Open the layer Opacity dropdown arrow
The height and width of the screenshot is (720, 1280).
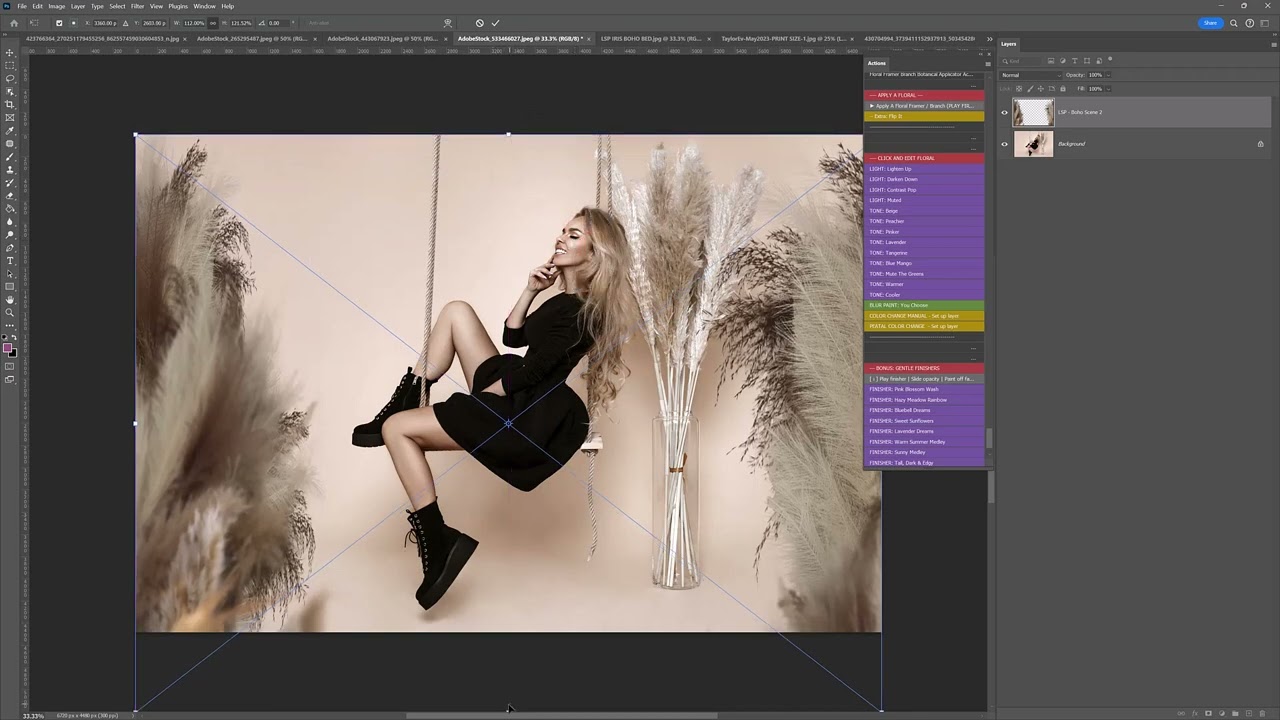[1108, 75]
